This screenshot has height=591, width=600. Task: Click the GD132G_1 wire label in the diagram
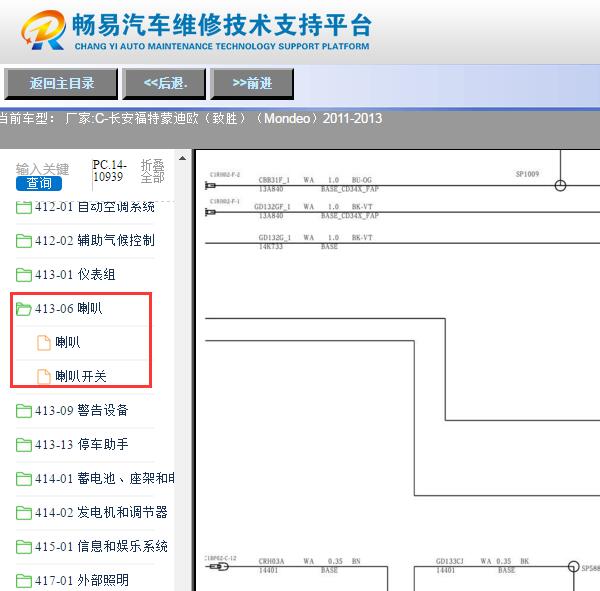click(x=275, y=238)
